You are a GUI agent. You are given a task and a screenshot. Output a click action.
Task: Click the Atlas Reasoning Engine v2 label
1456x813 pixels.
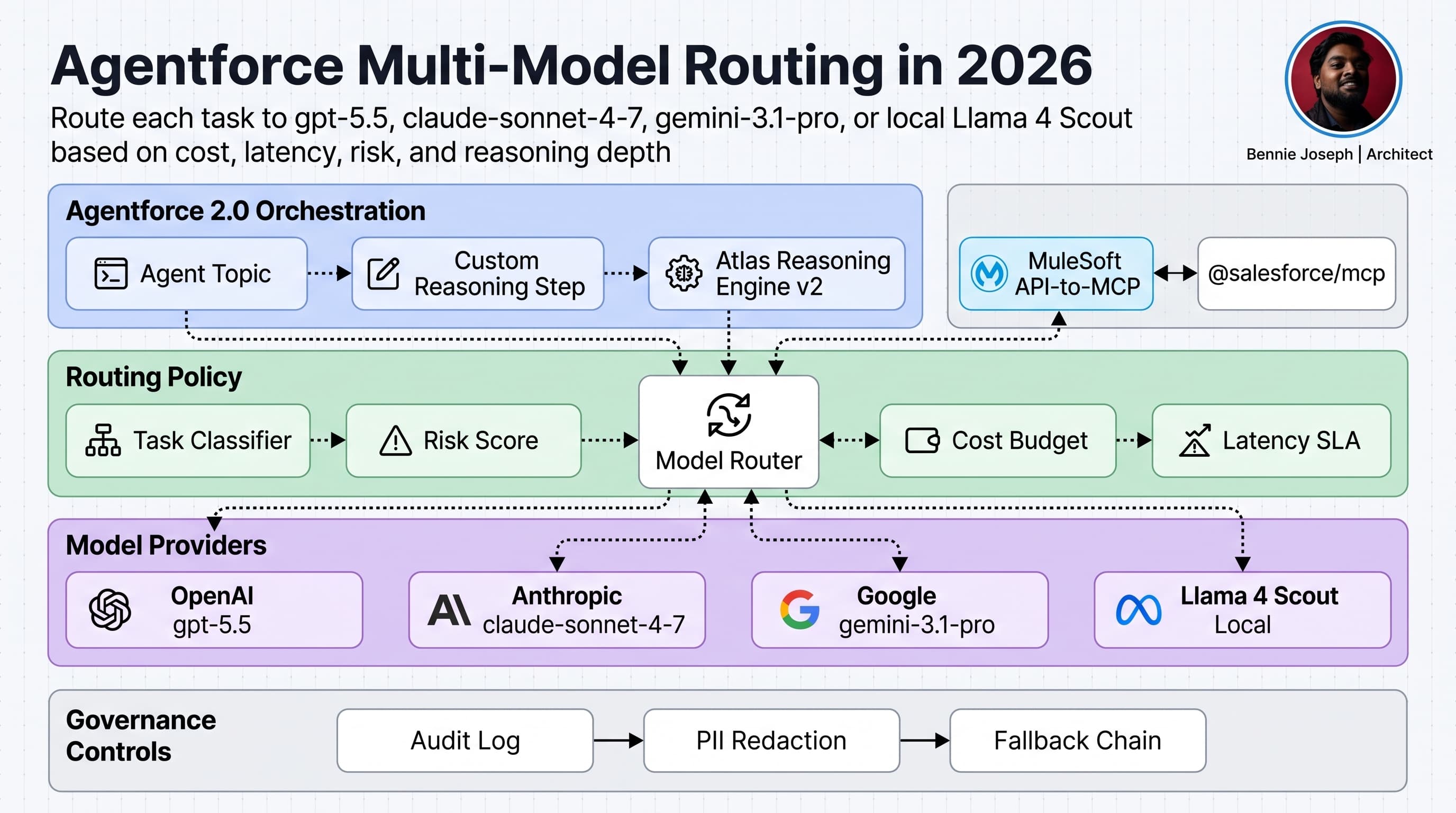click(803, 274)
